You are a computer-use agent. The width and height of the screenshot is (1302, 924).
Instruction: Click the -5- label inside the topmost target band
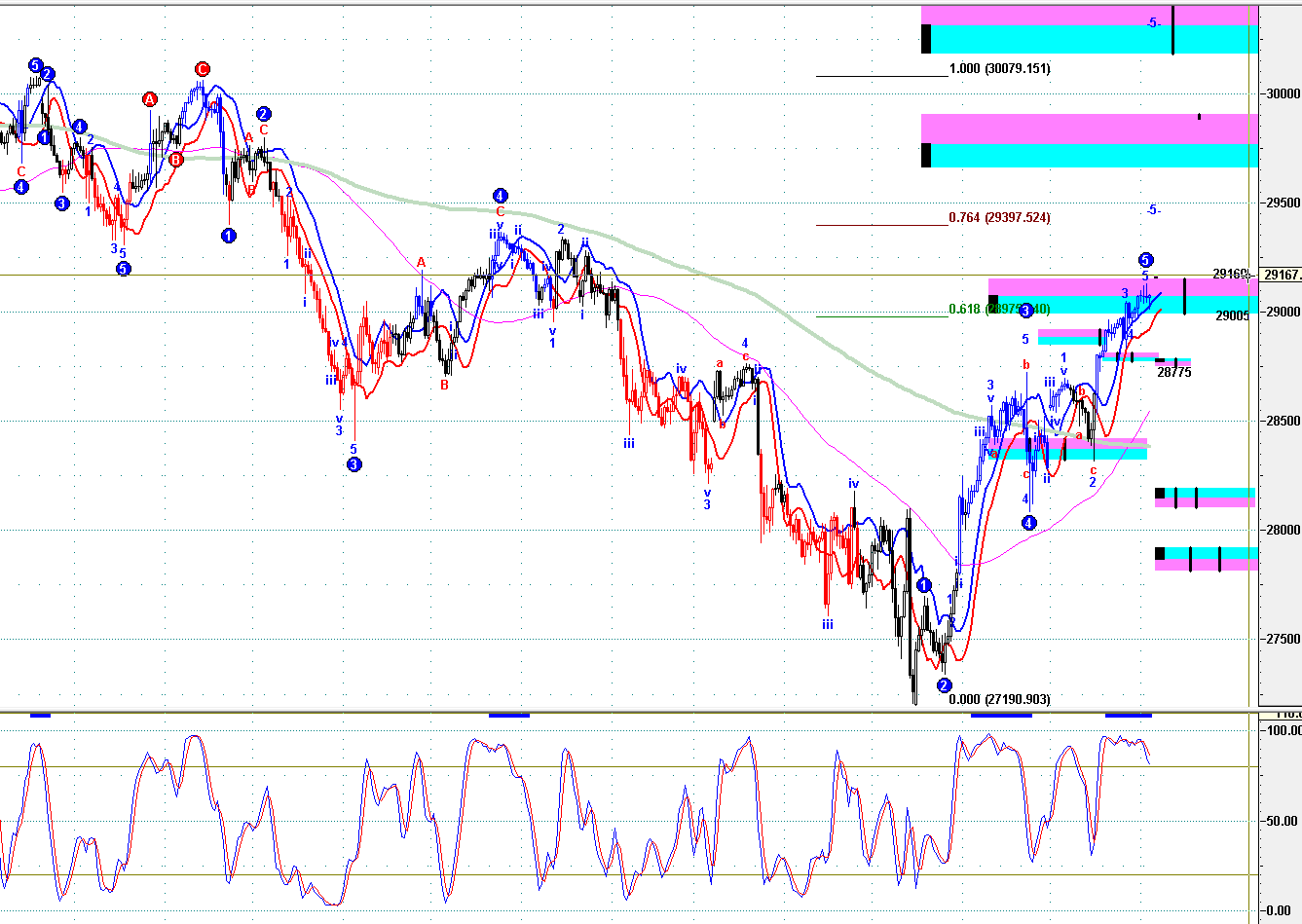(x=1153, y=22)
